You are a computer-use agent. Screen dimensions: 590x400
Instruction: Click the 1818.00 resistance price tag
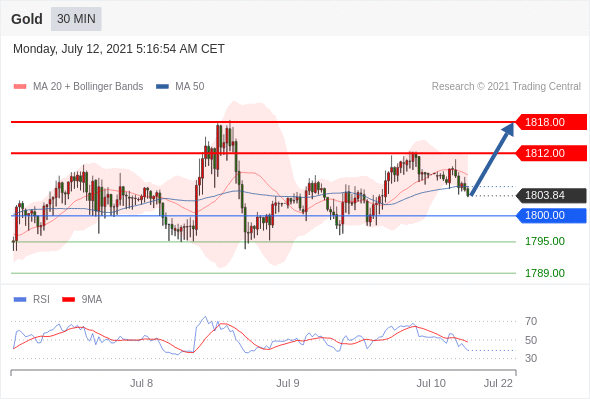(x=551, y=122)
